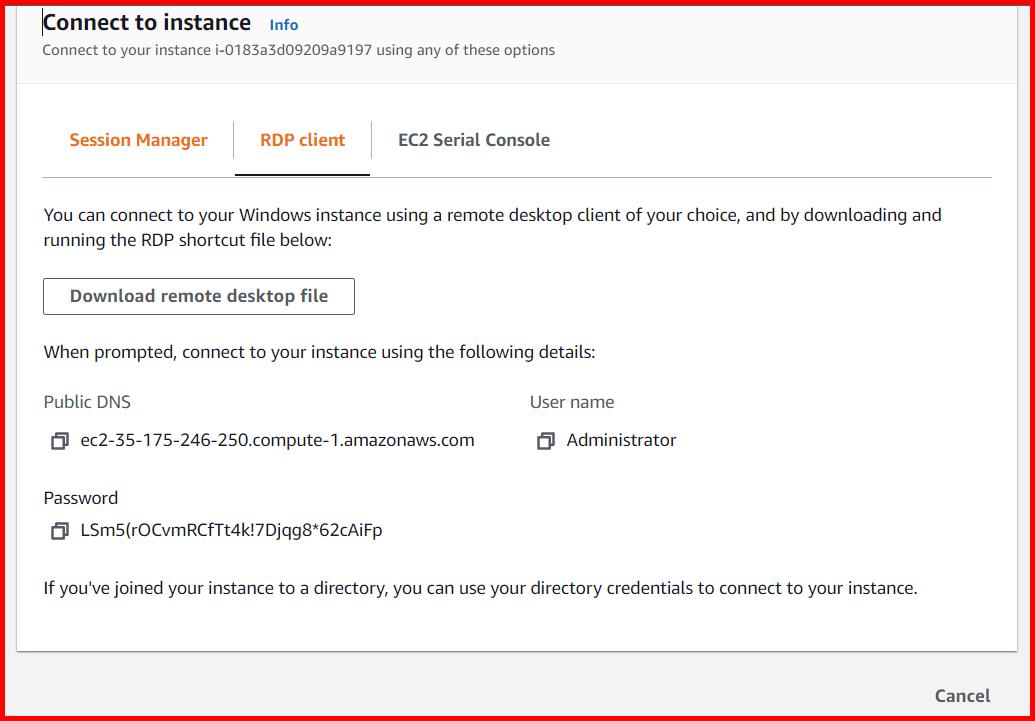1035x721 pixels.
Task: Click Download remote desktop file
Action: point(198,295)
